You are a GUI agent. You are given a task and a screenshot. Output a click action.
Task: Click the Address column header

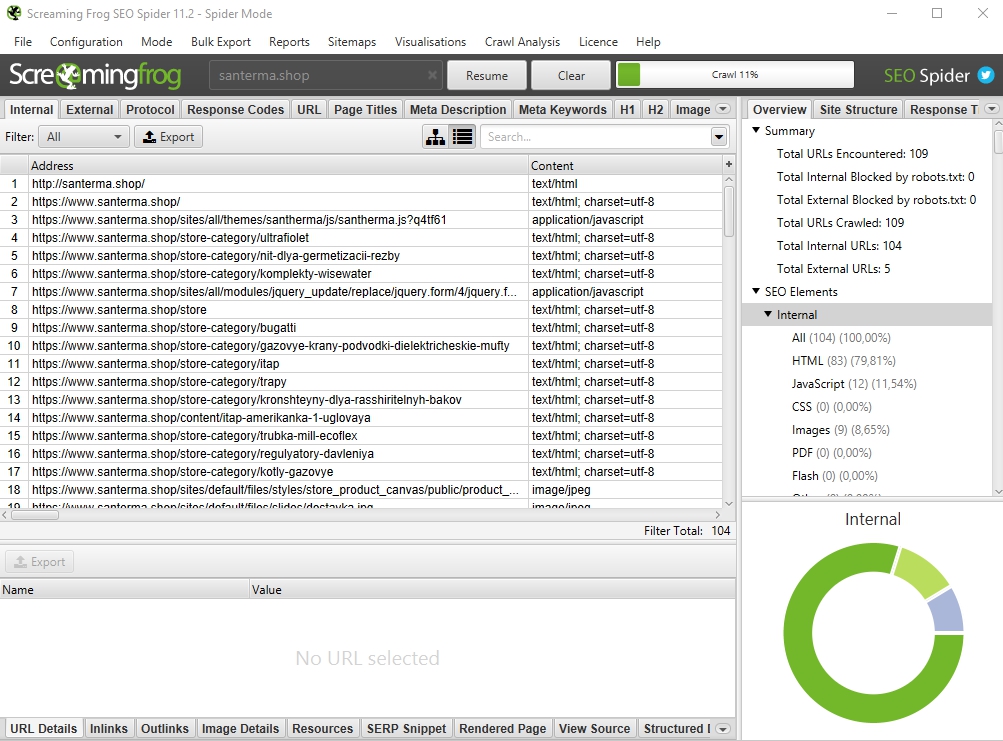[x=278, y=165]
